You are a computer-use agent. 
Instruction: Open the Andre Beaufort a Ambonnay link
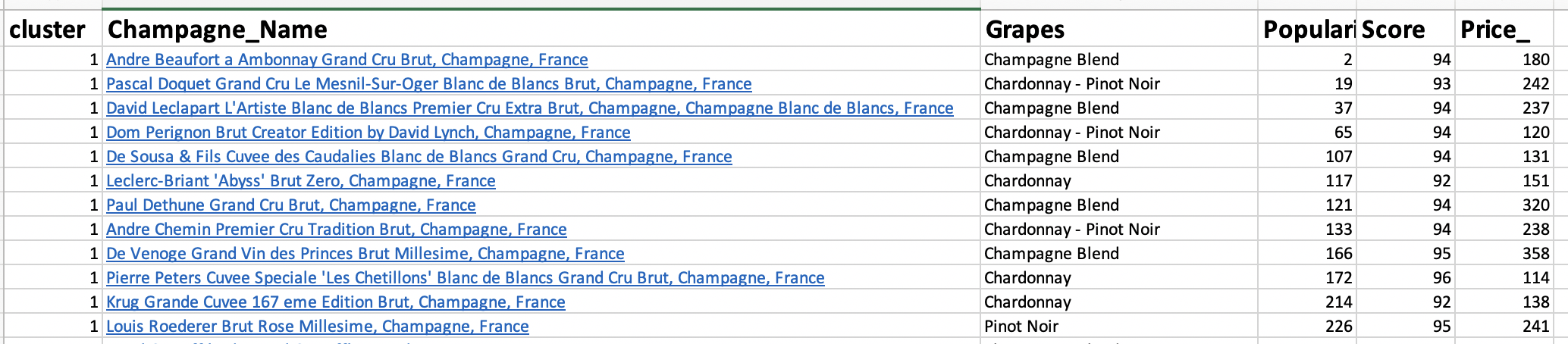[x=347, y=60]
